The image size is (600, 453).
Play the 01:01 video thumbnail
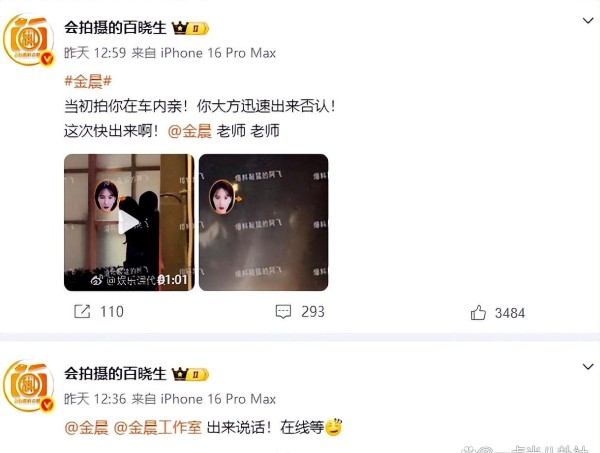(129, 222)
